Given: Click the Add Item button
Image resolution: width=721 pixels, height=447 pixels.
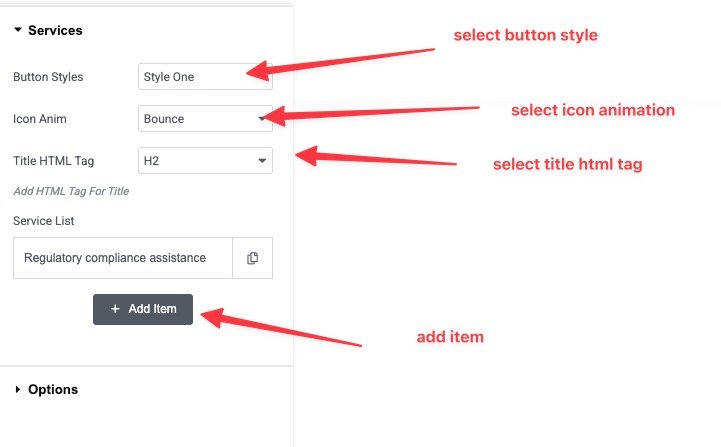Looking at the screenshot, I should [143, 309].
